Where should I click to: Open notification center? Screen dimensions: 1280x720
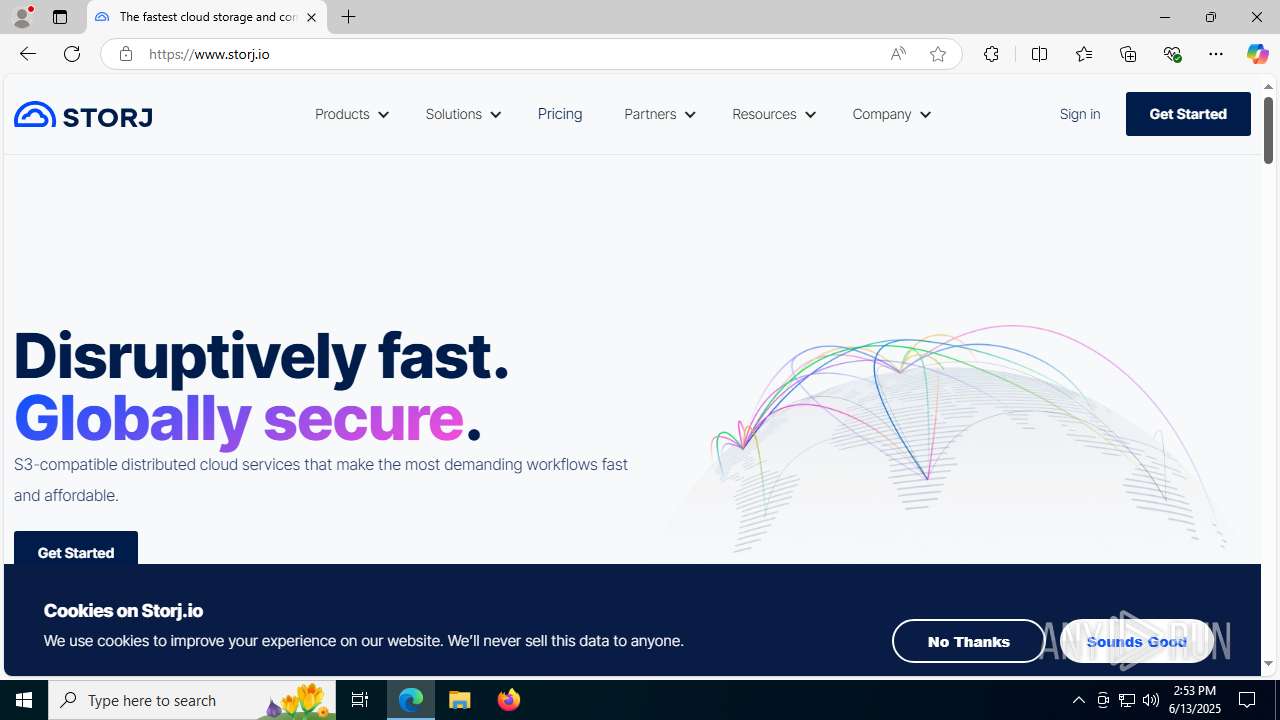point(1248,700)
